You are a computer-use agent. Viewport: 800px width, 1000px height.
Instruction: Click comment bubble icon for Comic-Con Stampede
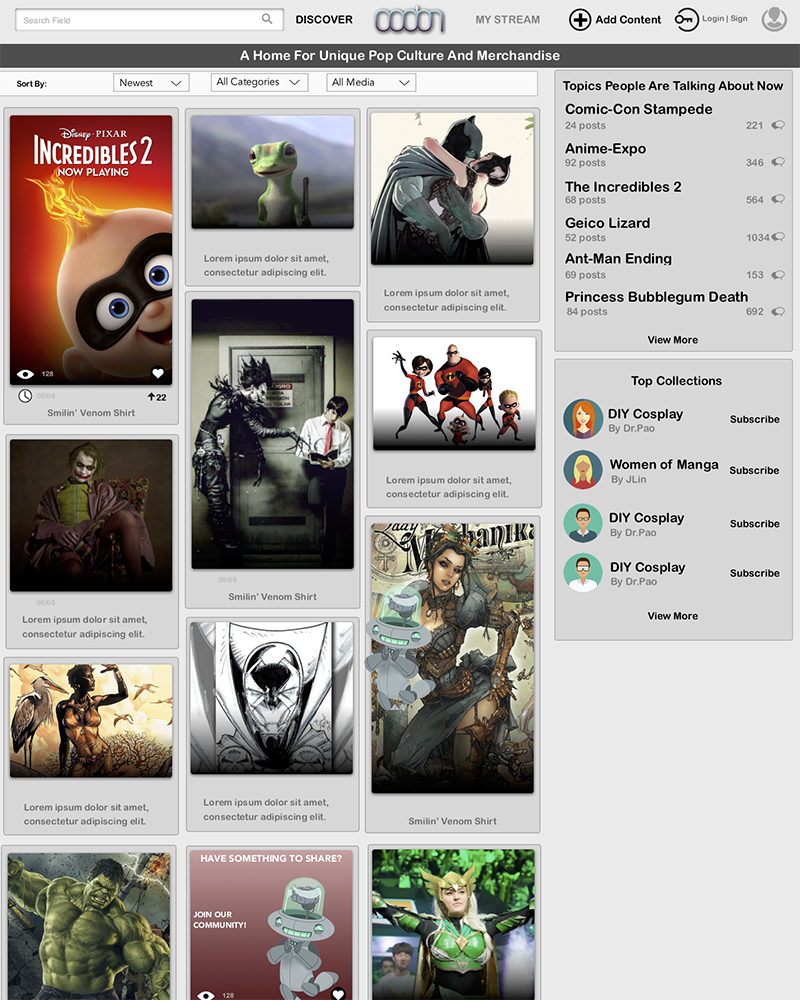click(x=778, y=126)
